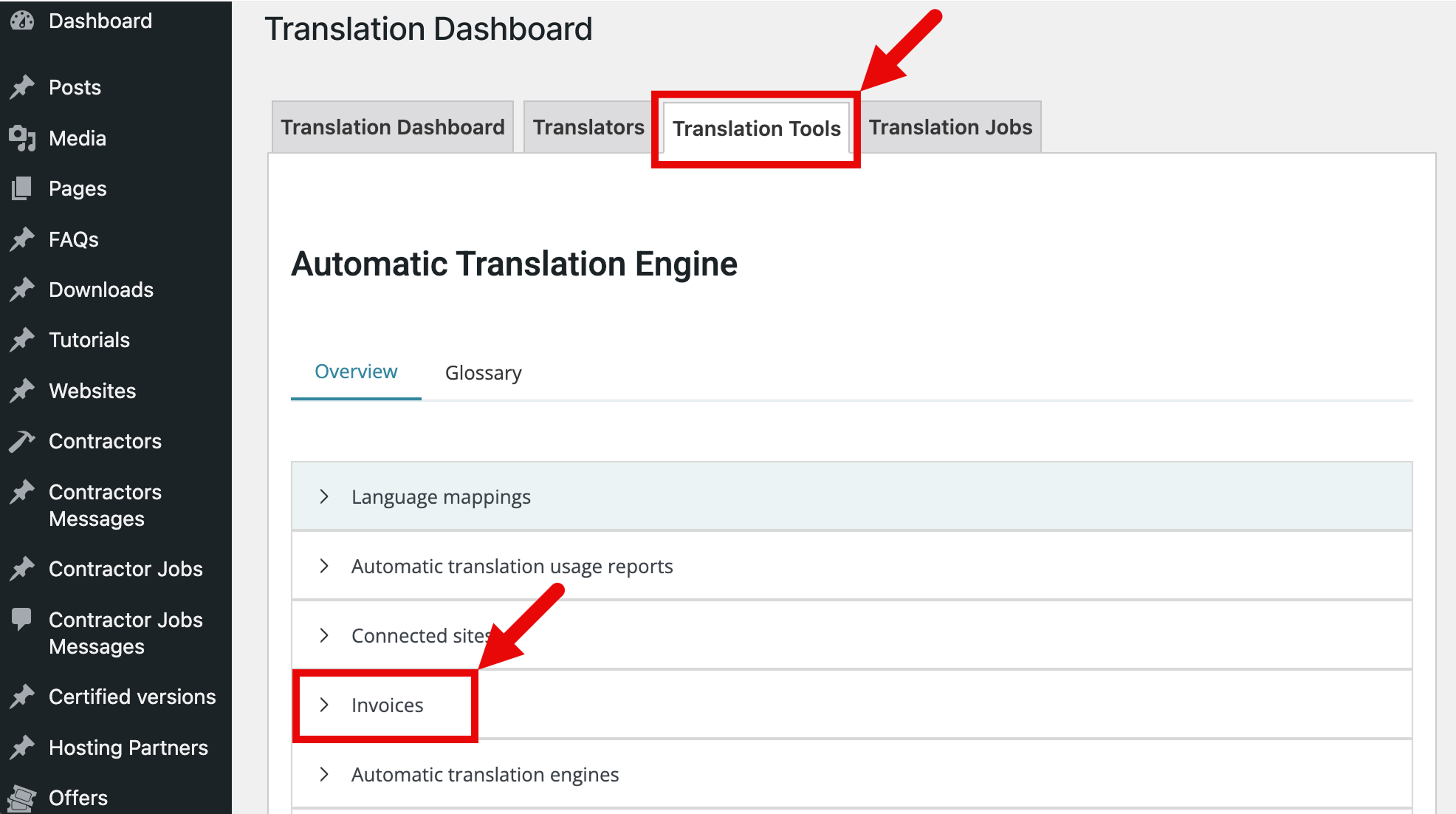The height and width of the screenshot is (814, 1456).
Task: Click the pin icon beside Contractors Messages
Action: click(22, 492)
